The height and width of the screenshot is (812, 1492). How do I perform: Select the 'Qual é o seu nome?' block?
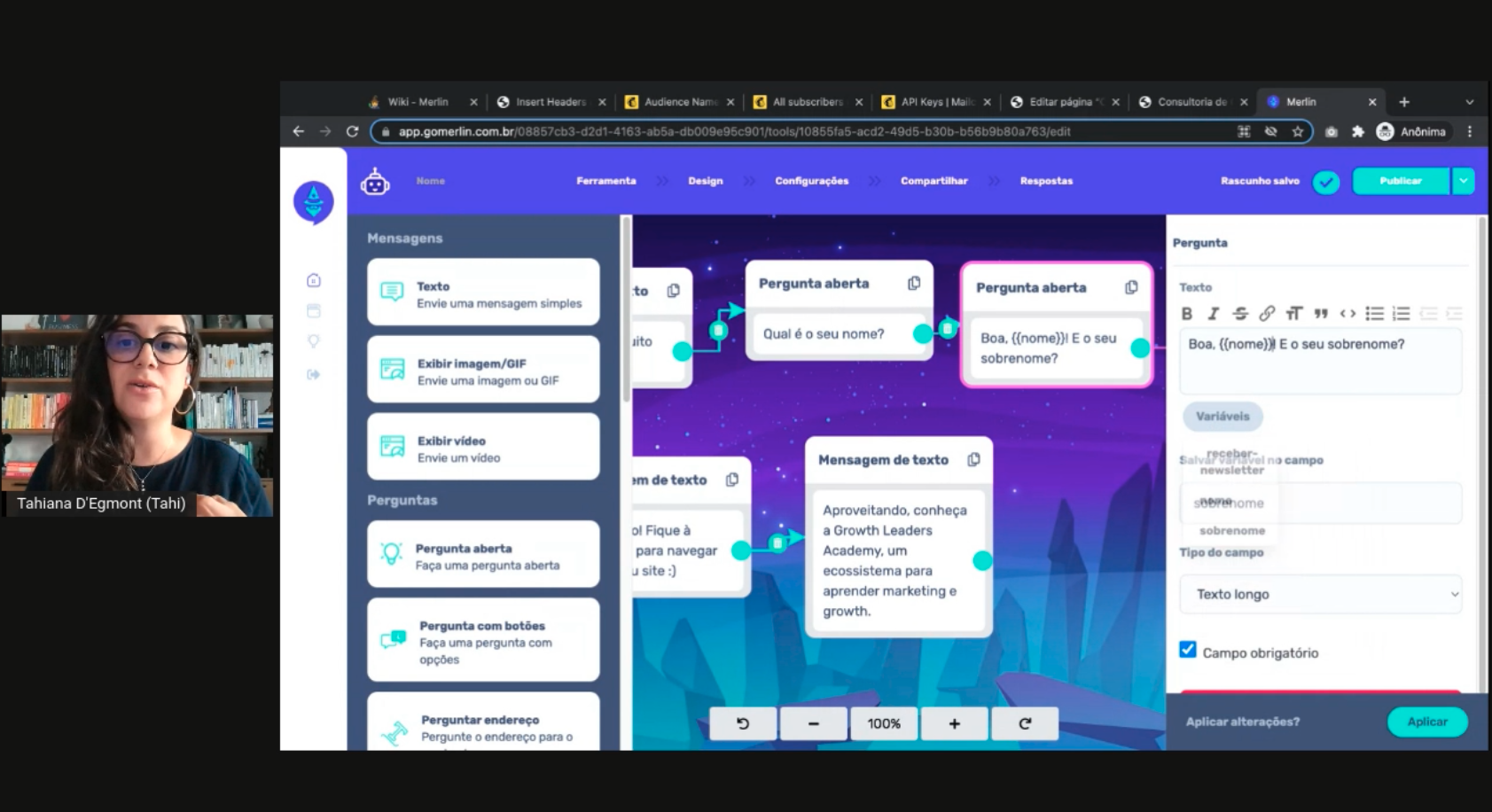[x=839, y=309]
